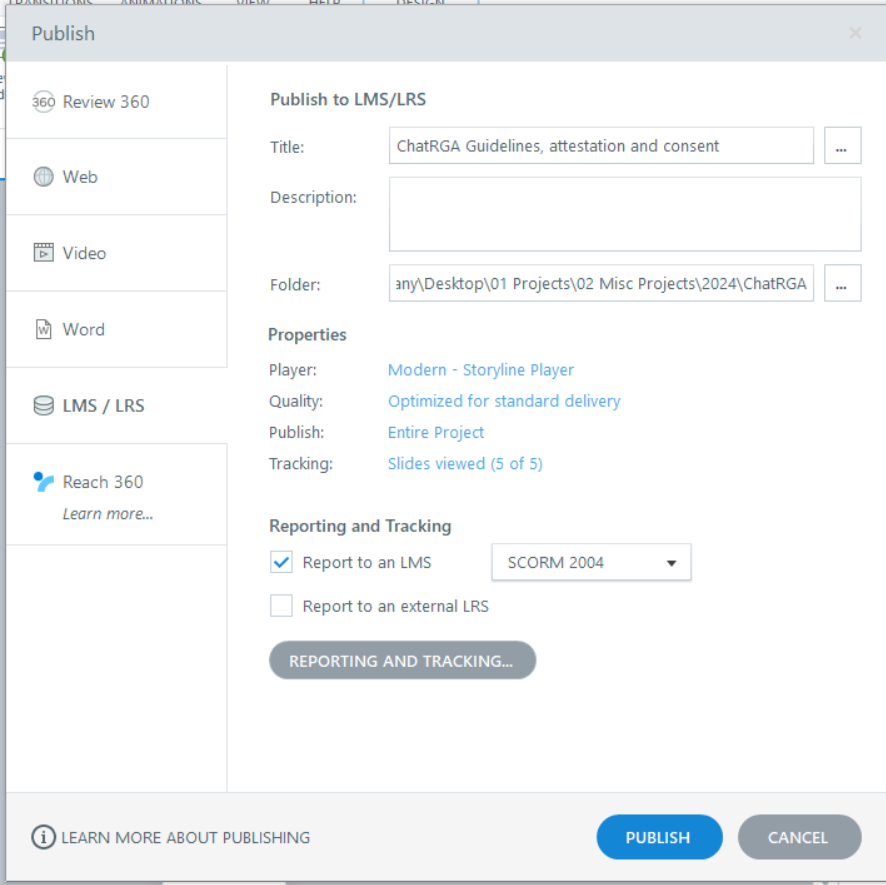The width and height of the screenshot is (886, 885).
Task: Browse for folder with ellipsis button
Action: [x=842, y=284]
